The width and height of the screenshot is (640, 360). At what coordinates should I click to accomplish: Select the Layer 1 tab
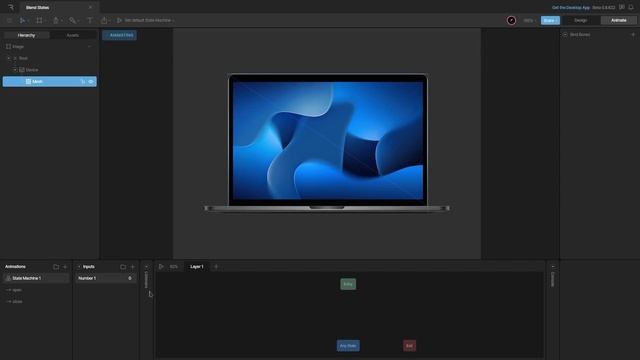click(x=197, y=267)
